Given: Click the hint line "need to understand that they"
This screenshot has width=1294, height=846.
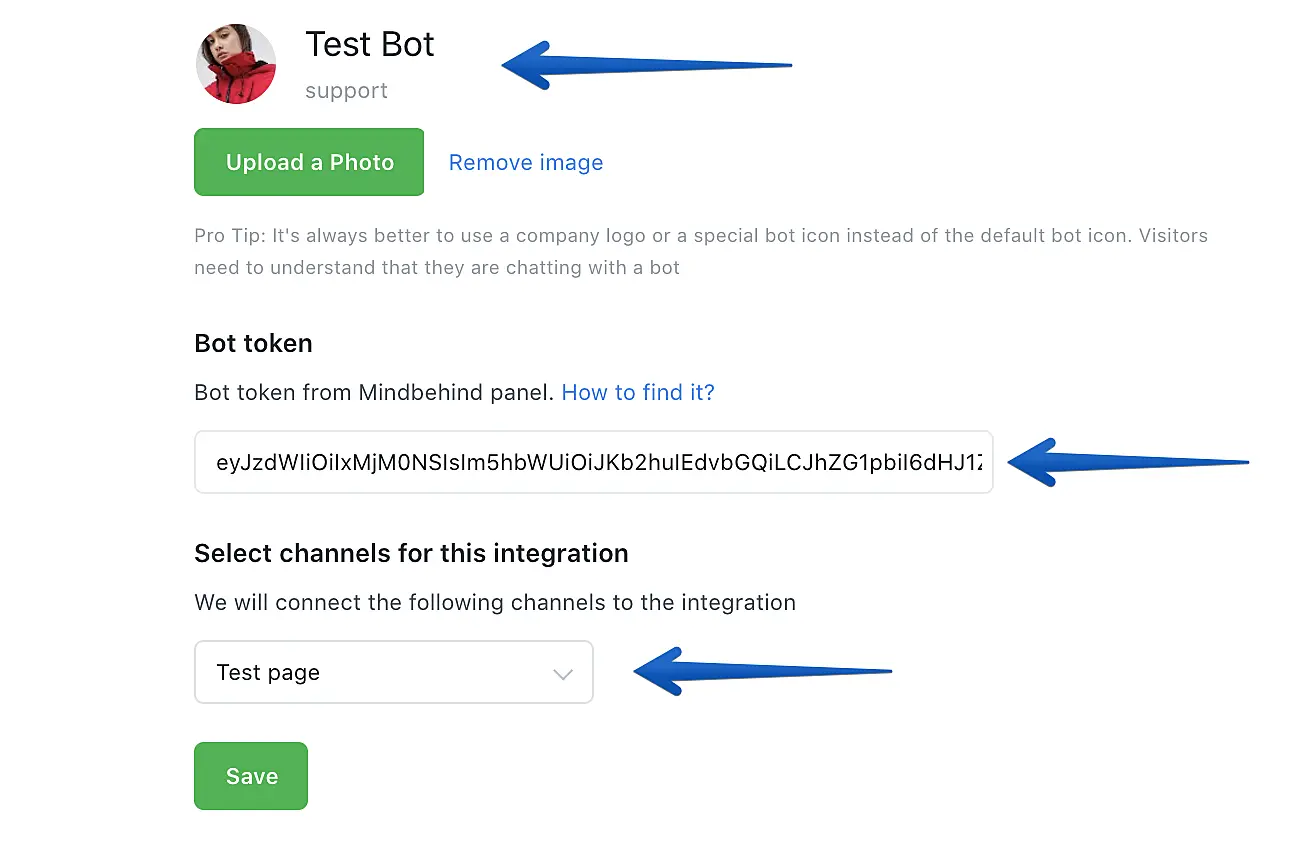Looking at the screenshot, I should 436,268.
